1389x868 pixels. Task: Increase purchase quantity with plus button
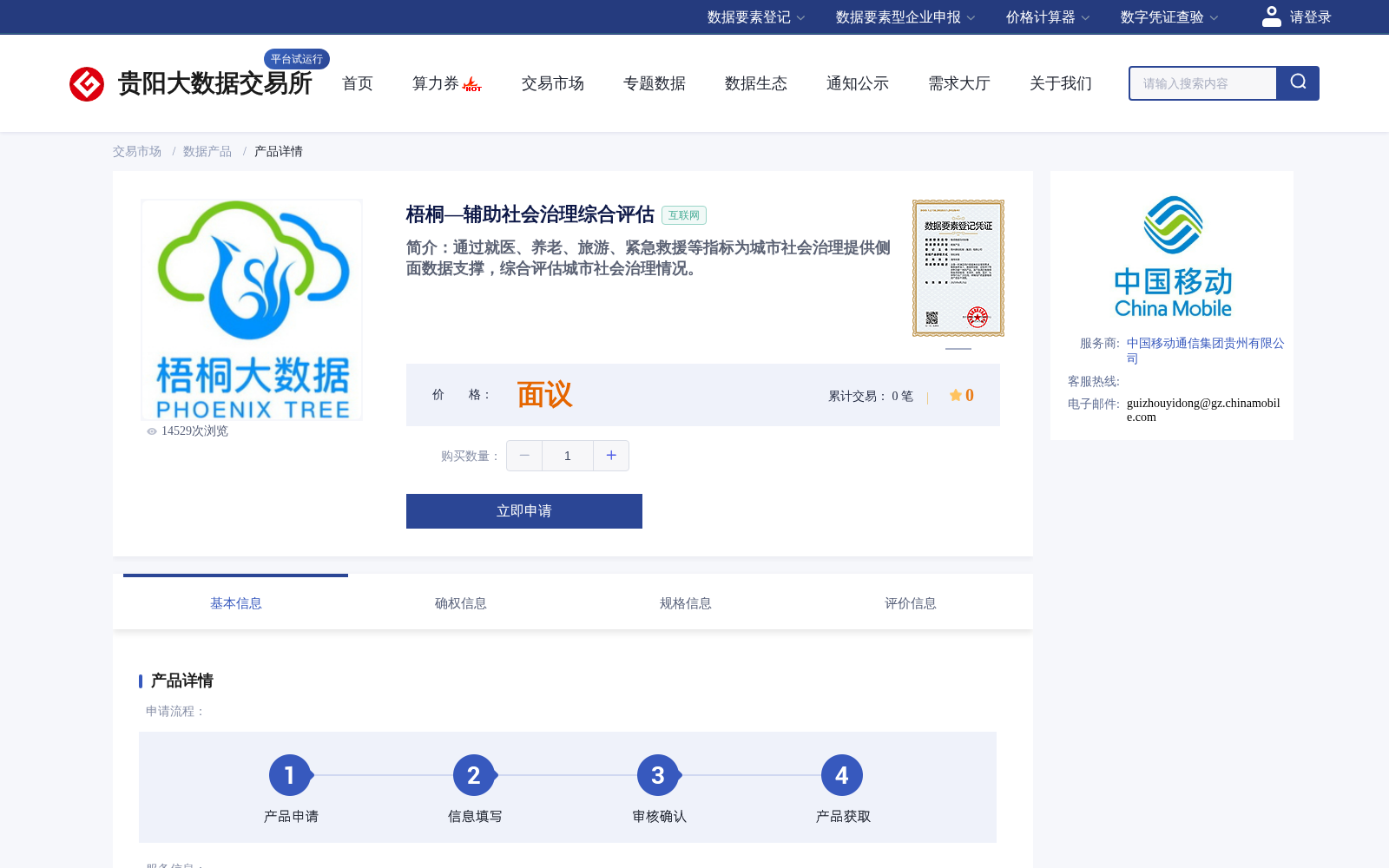pos(611,456)
